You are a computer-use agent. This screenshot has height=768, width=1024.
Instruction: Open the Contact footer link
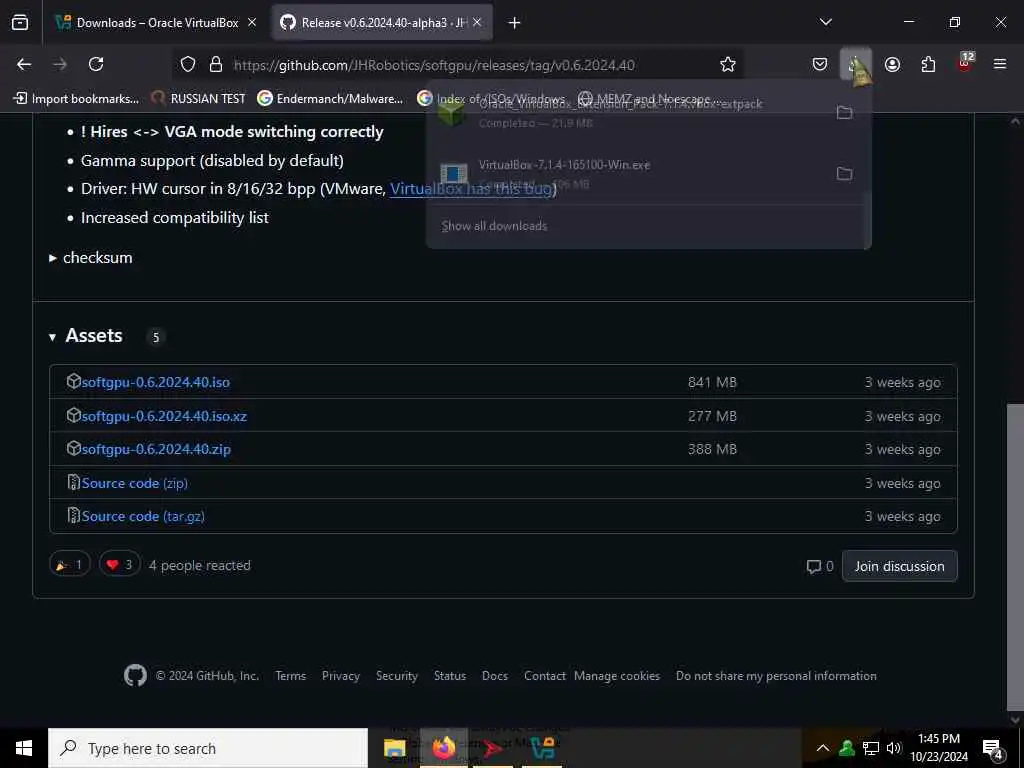[x=545, y=676]
